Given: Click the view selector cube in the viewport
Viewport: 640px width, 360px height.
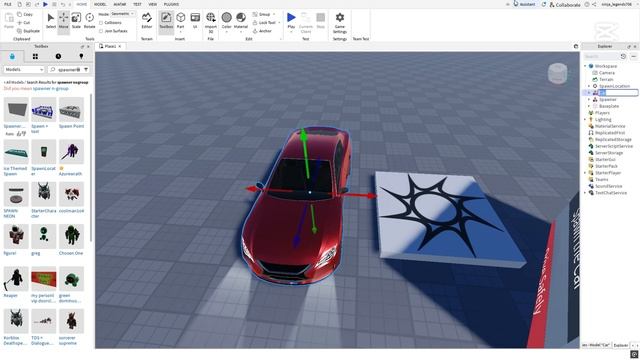Looking at the screenshot, I should [557, 73].
